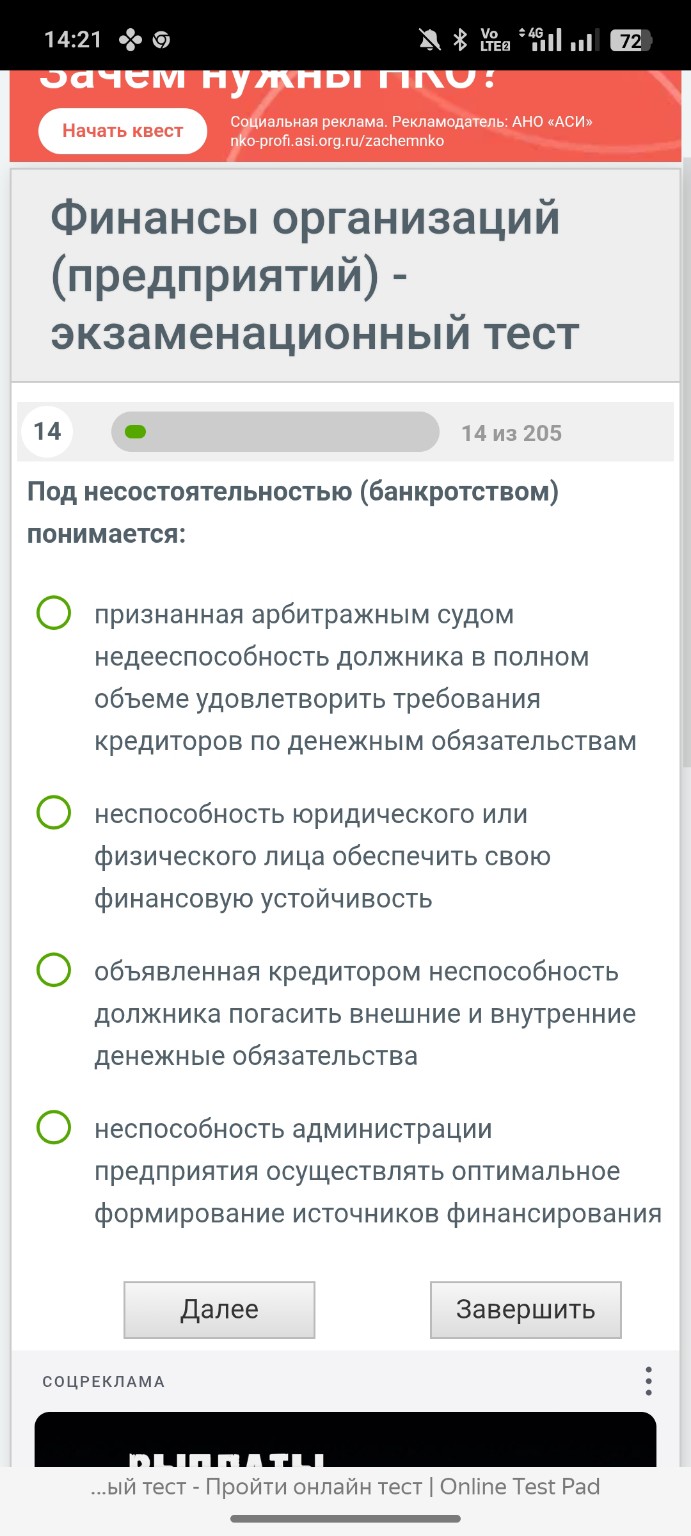Screen dimensions: 691x1536
Task: Select the option about администрации предприятия
Action: (52, 1128)
